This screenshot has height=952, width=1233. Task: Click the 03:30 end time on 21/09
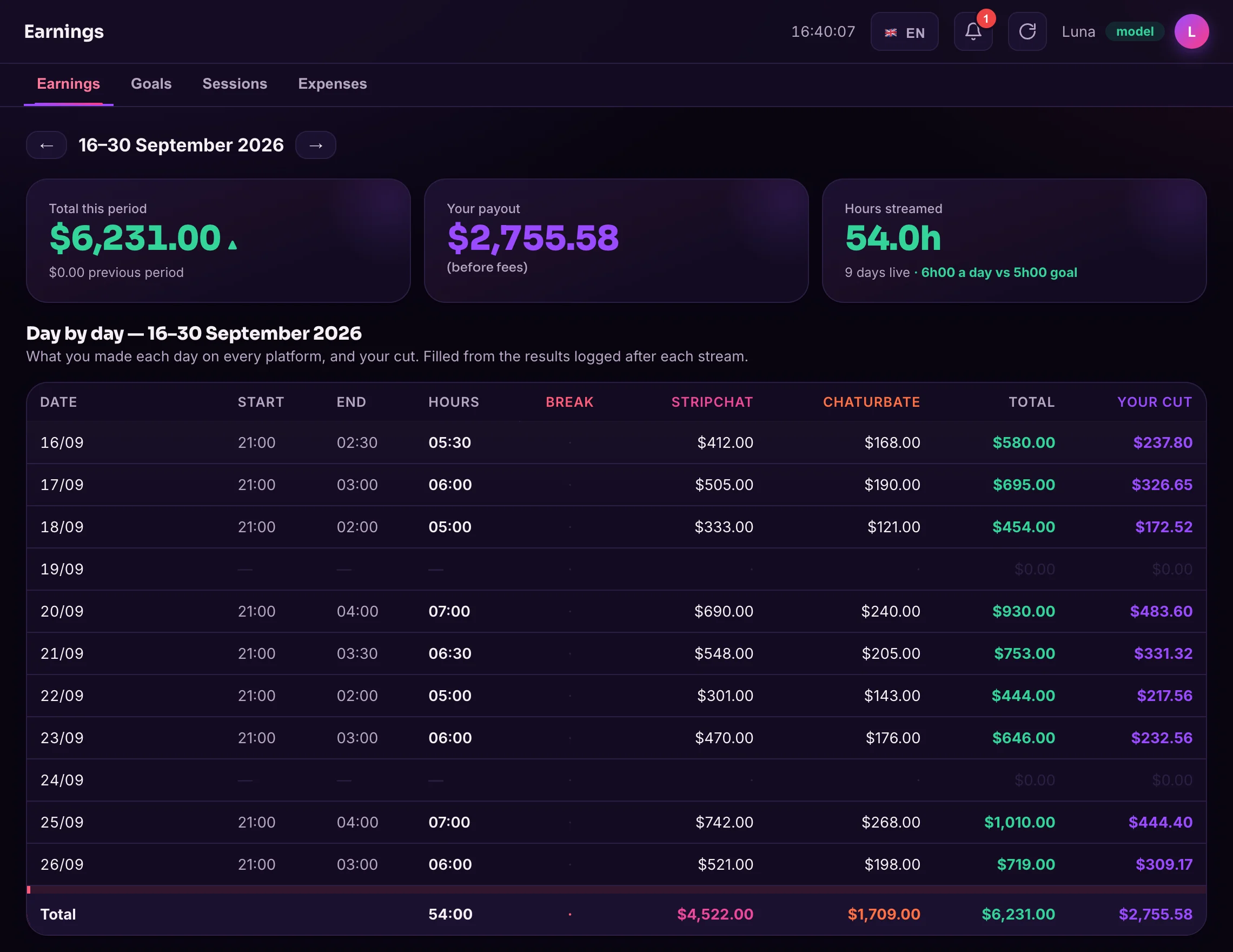point(357,653)
